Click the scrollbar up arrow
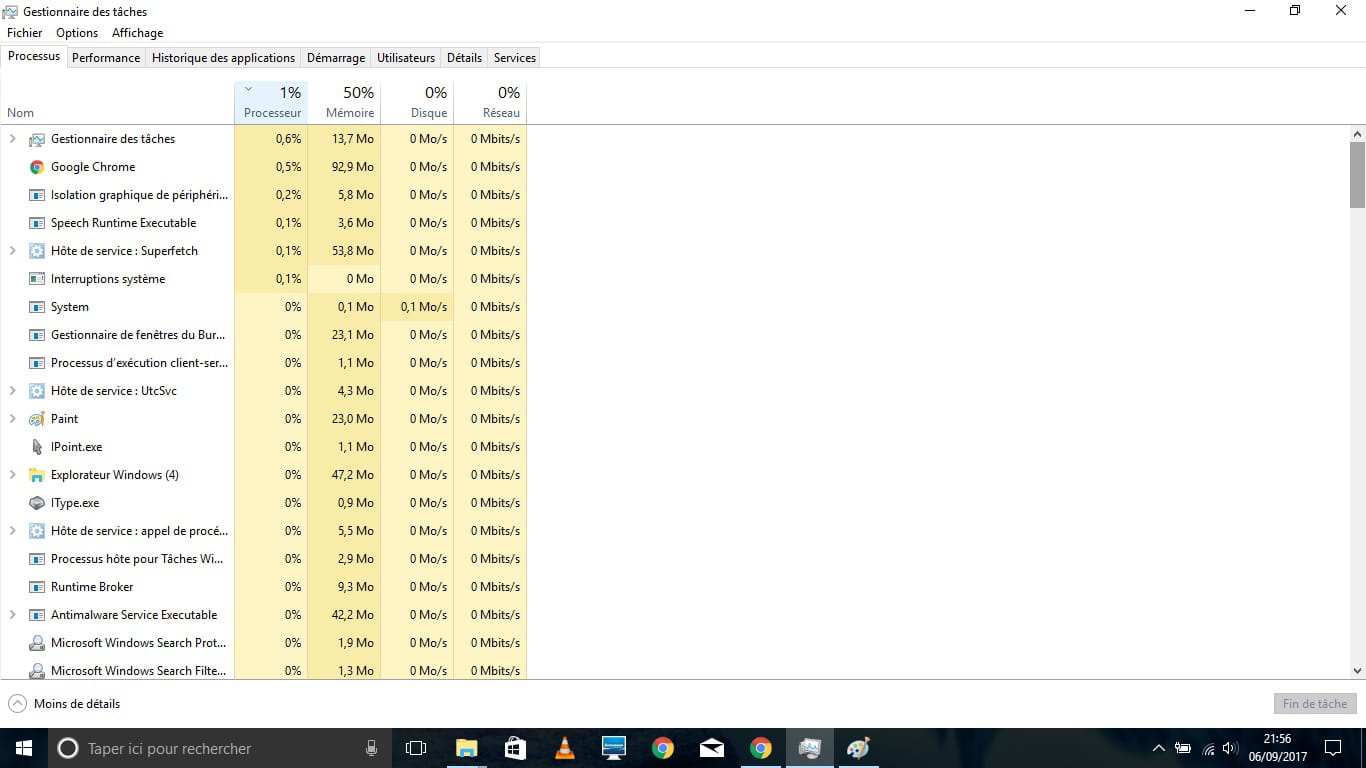The image size is (1366, 768). [1357, 133]
